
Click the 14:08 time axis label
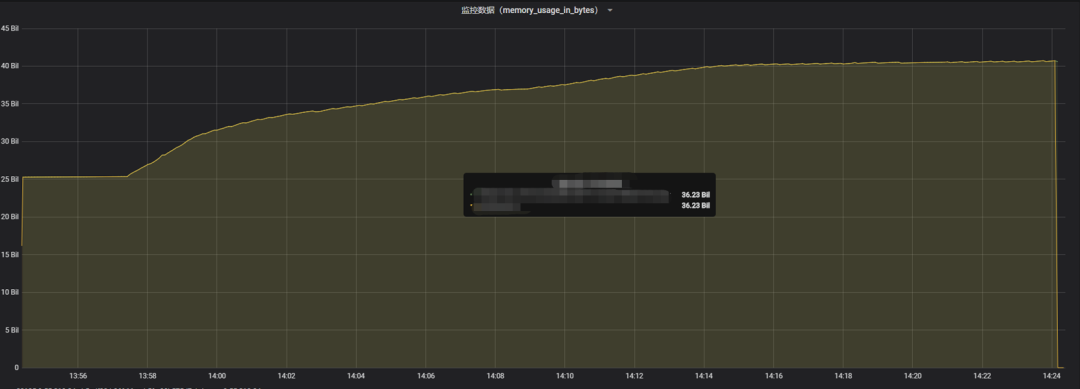point(495,376)
